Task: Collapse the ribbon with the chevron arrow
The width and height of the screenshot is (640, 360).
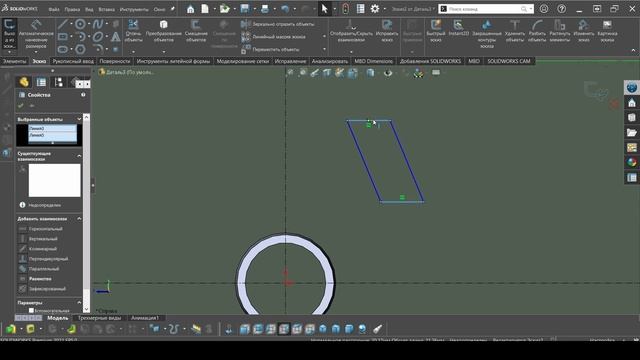Action: 633,50
